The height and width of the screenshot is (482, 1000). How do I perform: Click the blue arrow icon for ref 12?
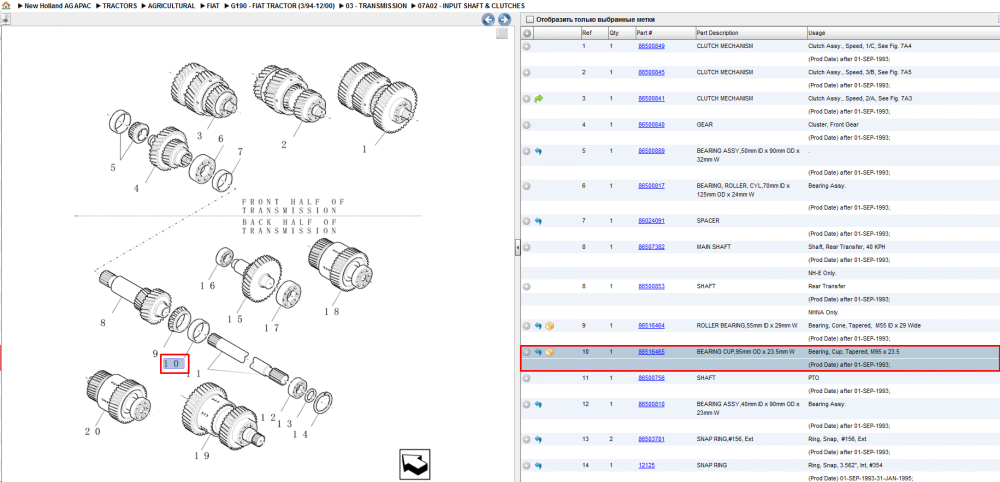(x=538, y=404)
